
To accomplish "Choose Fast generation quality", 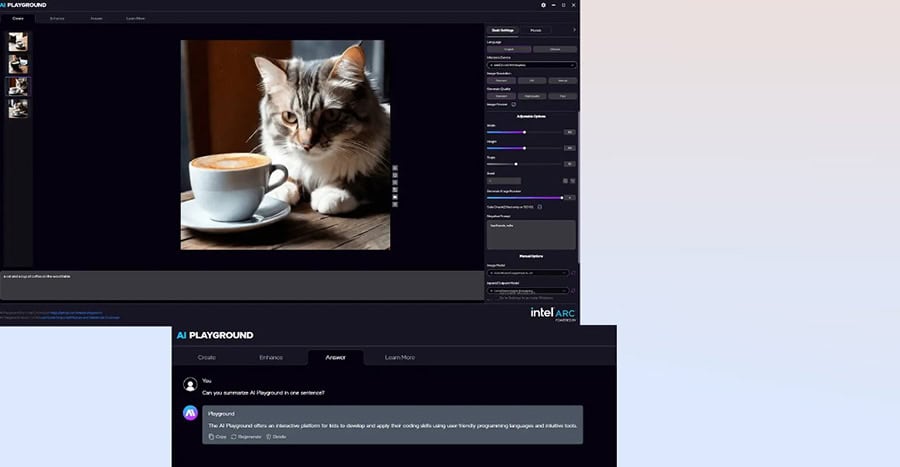I will tap(562, 96).
